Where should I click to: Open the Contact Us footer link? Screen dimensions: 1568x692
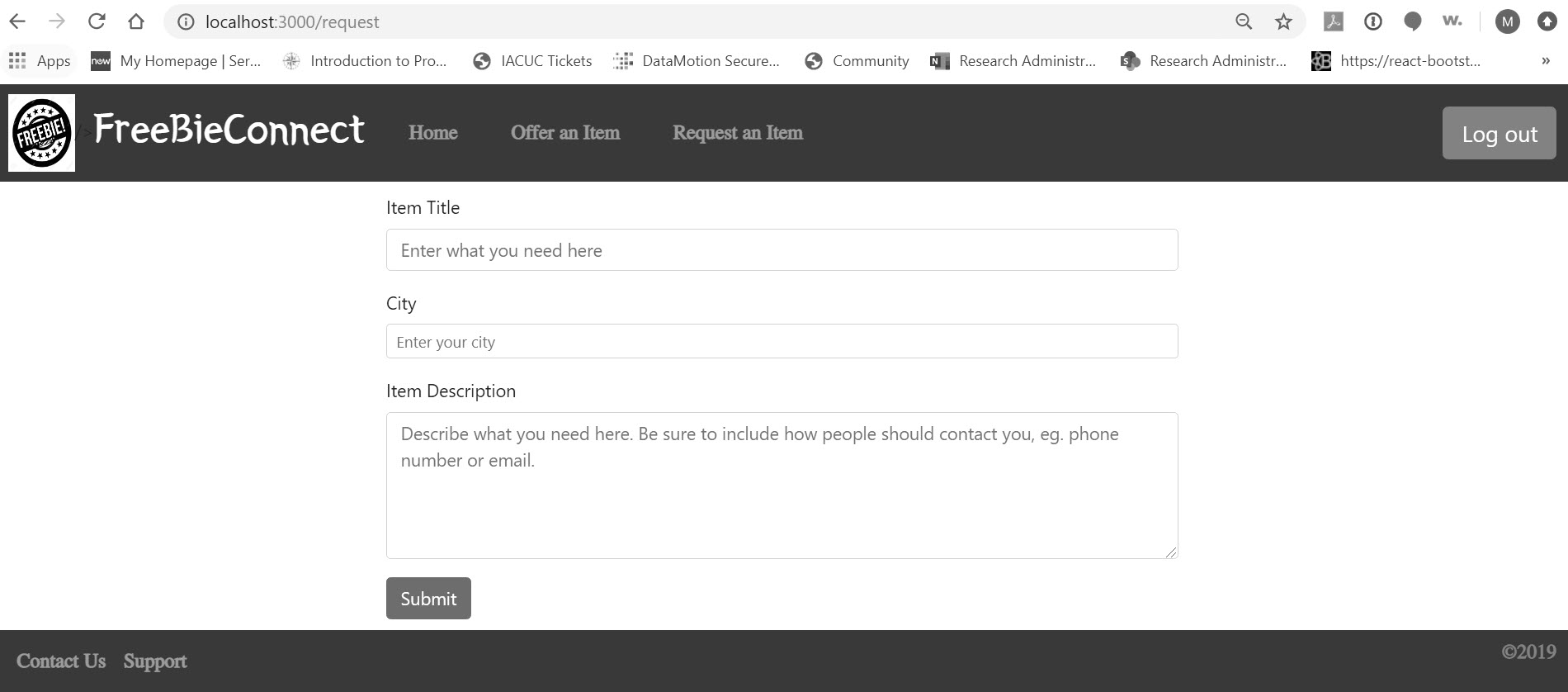61,661
